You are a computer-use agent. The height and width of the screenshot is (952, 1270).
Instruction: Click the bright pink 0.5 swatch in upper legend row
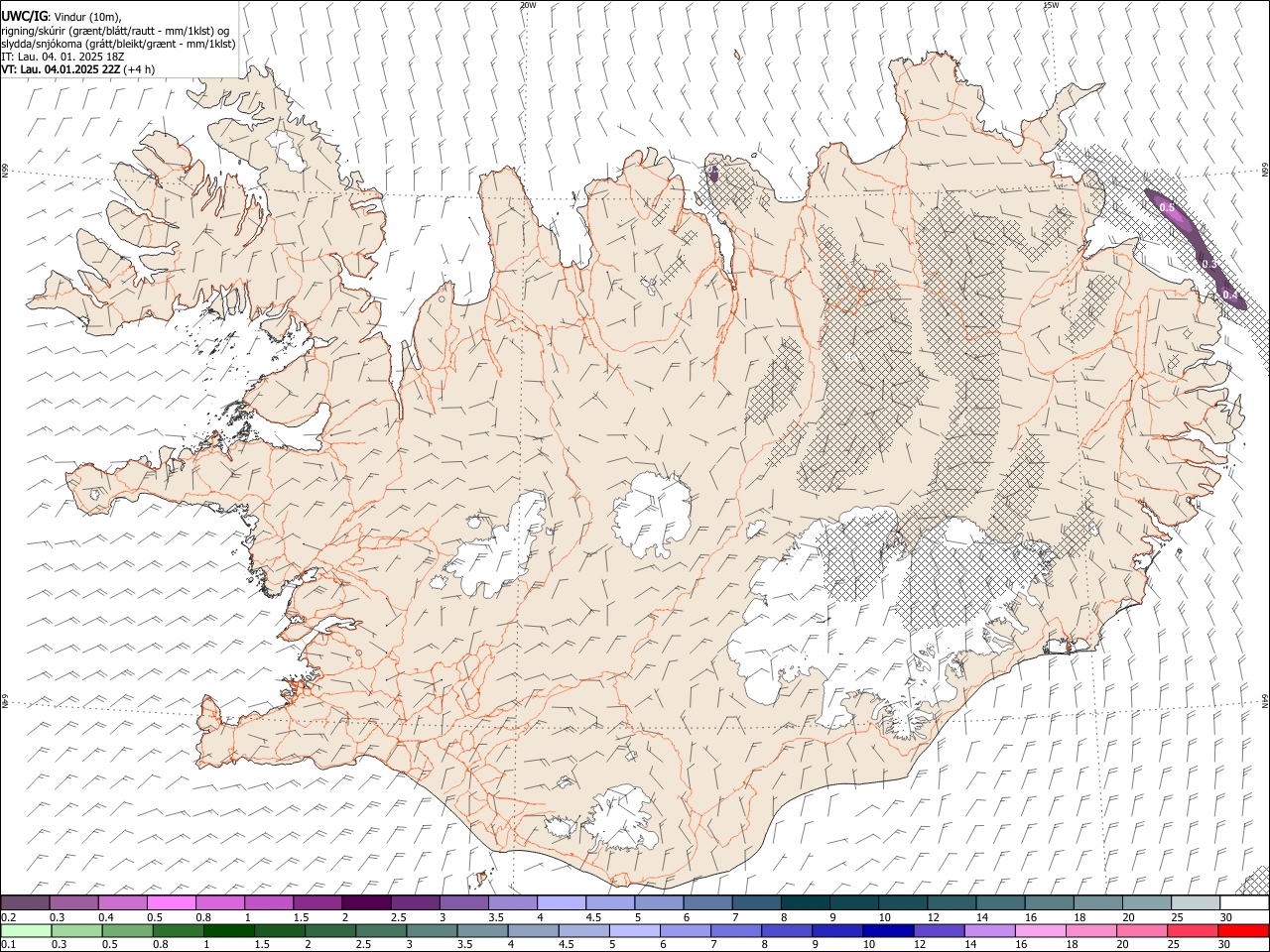tap(172, 903)
